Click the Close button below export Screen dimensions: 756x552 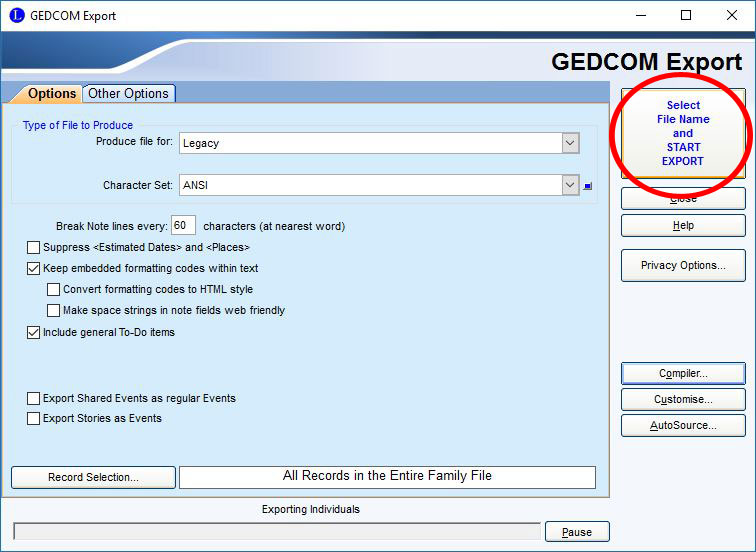pyautogui.click(x=683, y=199)
